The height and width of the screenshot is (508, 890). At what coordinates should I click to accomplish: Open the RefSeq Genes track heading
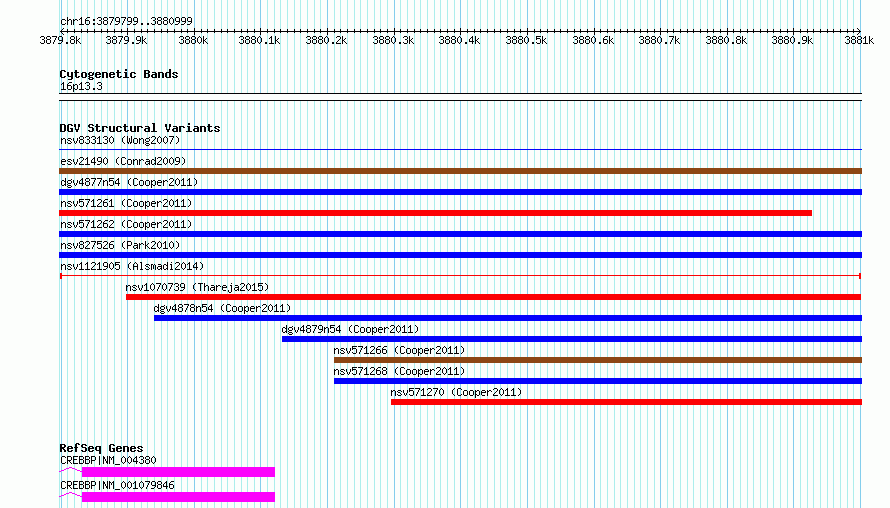tap(101, 448)
